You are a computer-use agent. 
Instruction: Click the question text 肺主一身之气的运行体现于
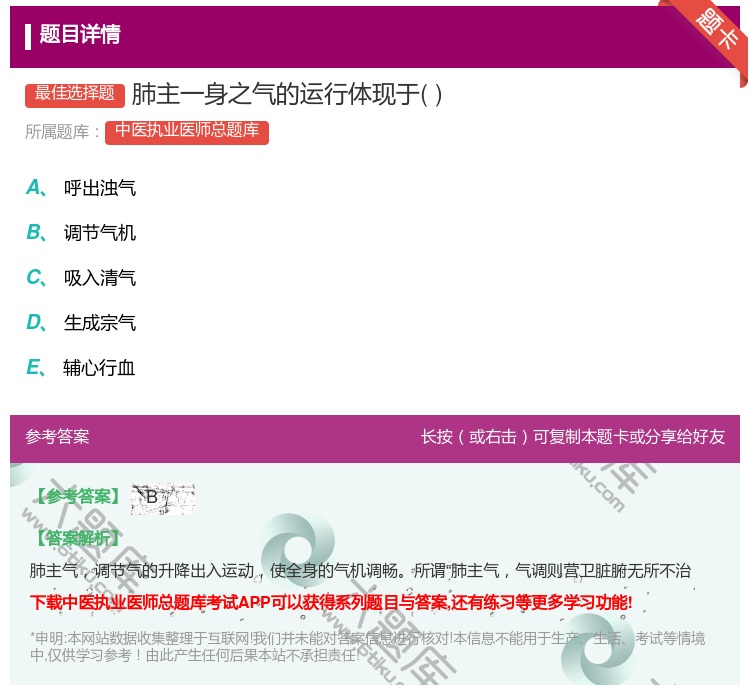point(287,94)
